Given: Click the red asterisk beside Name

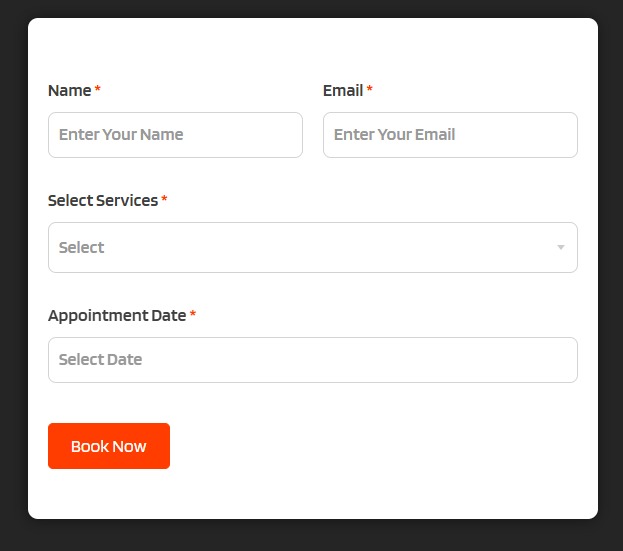Looking at the screenshot, I should pos(98,90).
